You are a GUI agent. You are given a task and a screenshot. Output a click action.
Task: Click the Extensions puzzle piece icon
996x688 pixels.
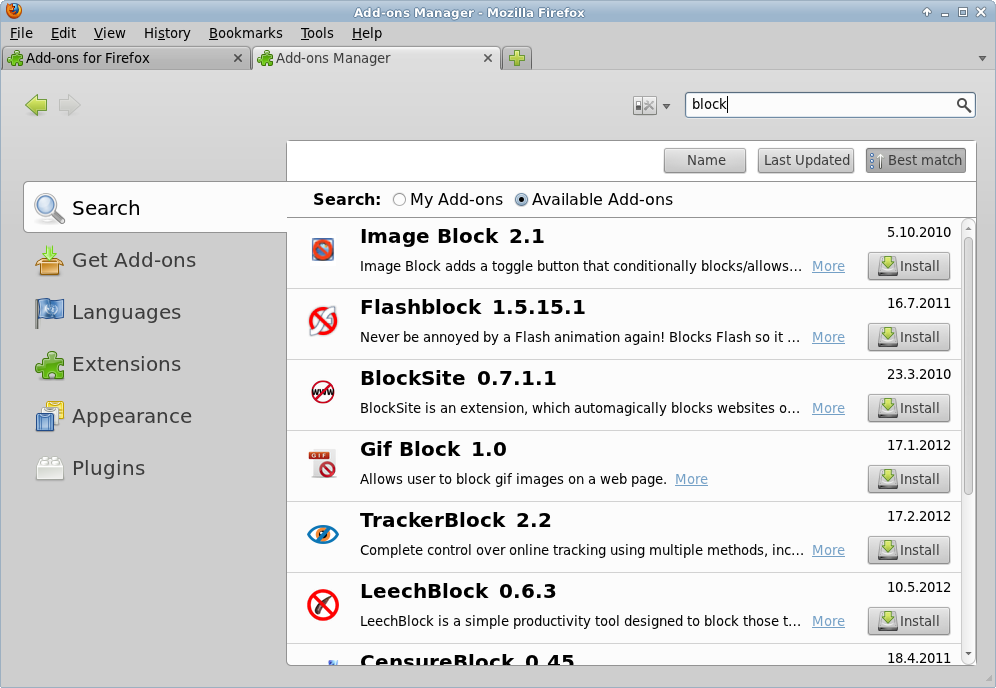50,365
